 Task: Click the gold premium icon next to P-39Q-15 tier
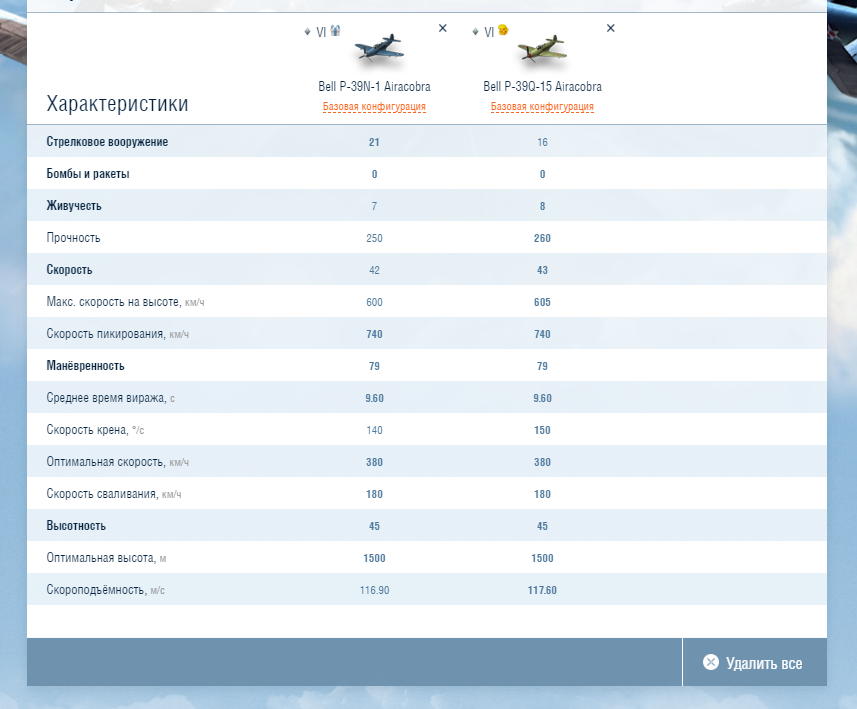point(503,30)
